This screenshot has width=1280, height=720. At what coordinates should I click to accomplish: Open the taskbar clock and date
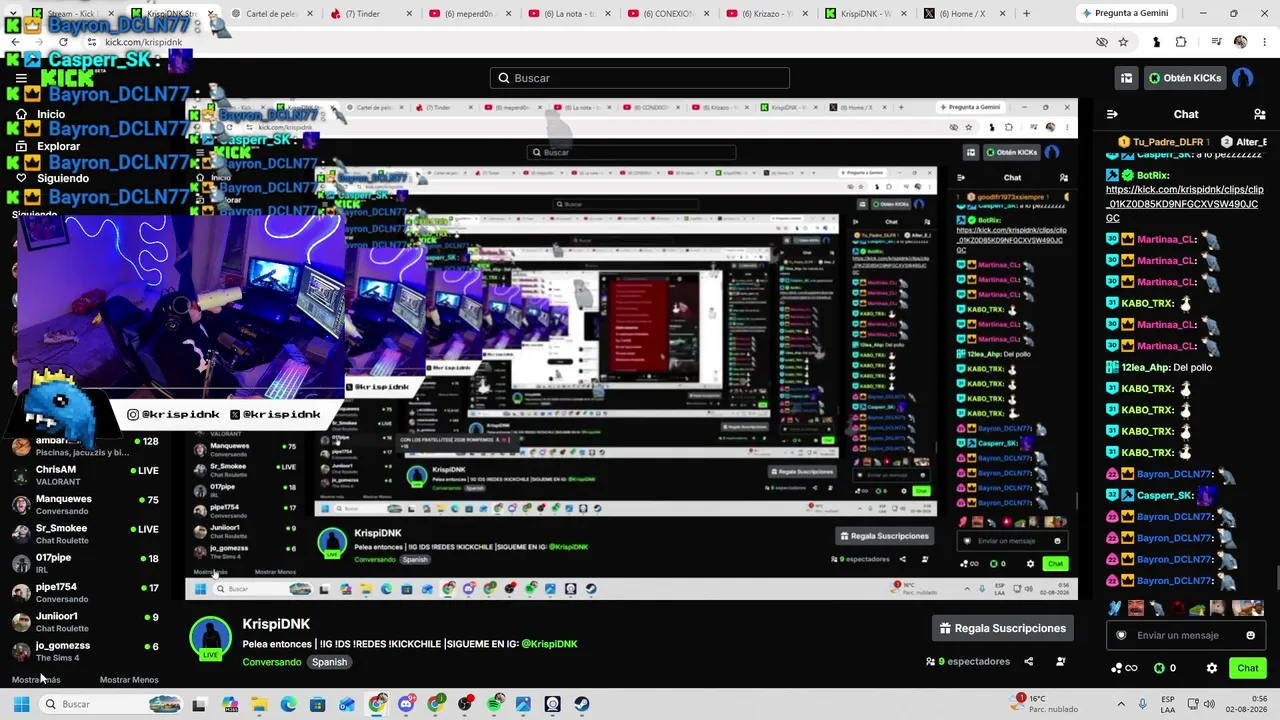[1246, 704]
